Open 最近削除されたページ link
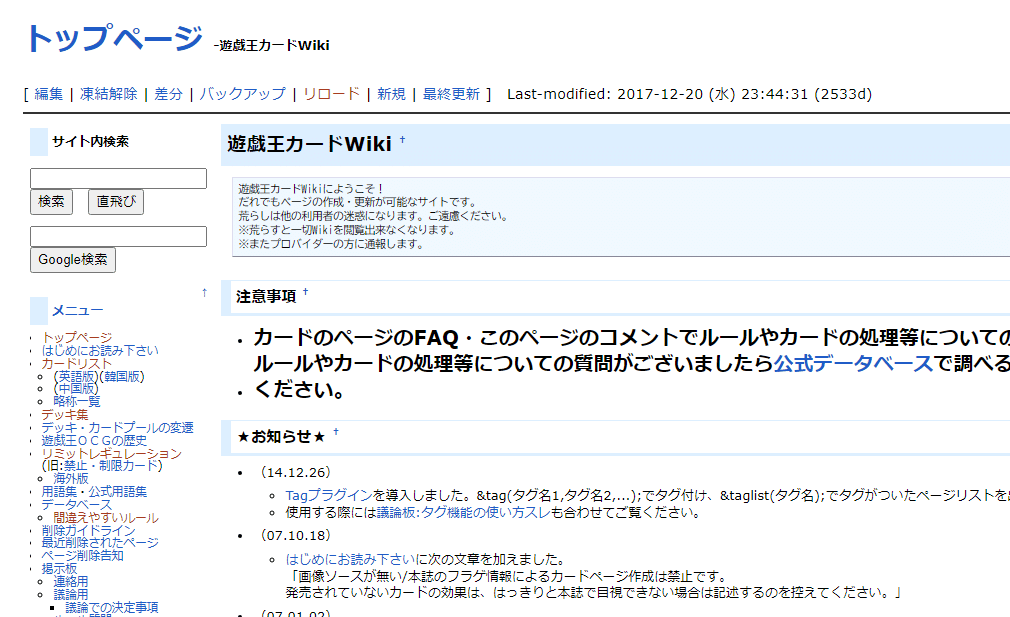The image size is (1010, 617). 100,542
